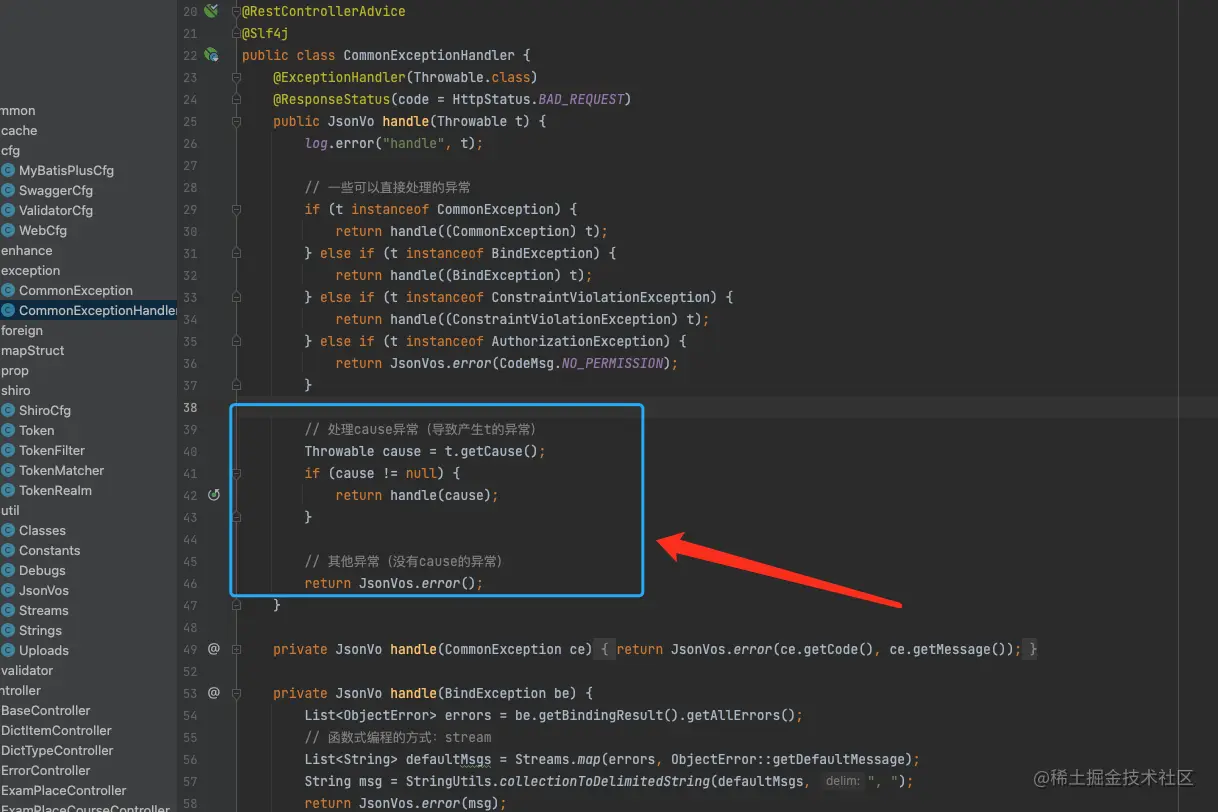This screenshot has width=1218, height=812.
Task: Open DictTypeController in the project tree
Action: [x=57, y=750]
